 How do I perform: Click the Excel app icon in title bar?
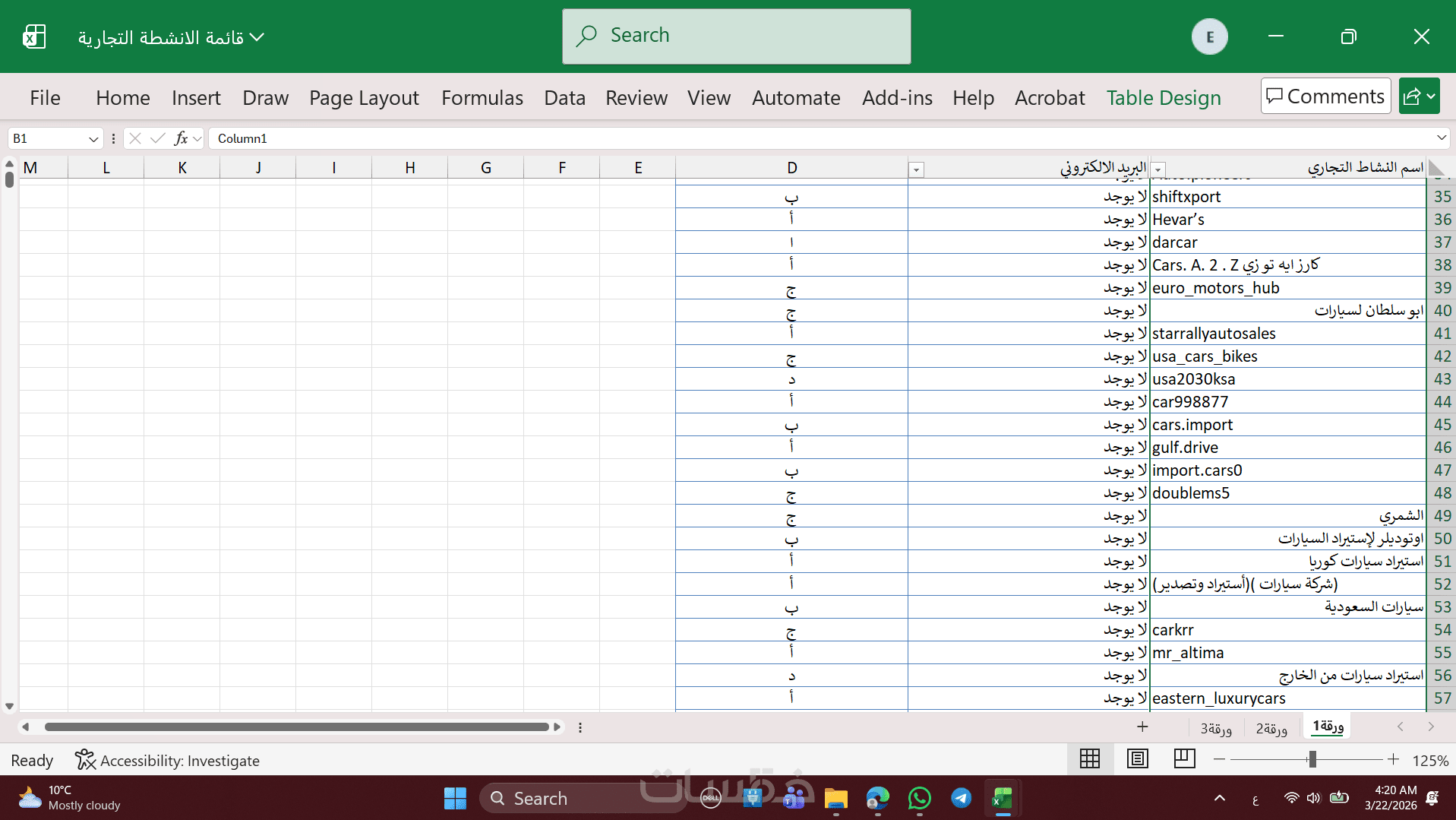(34, 36)
